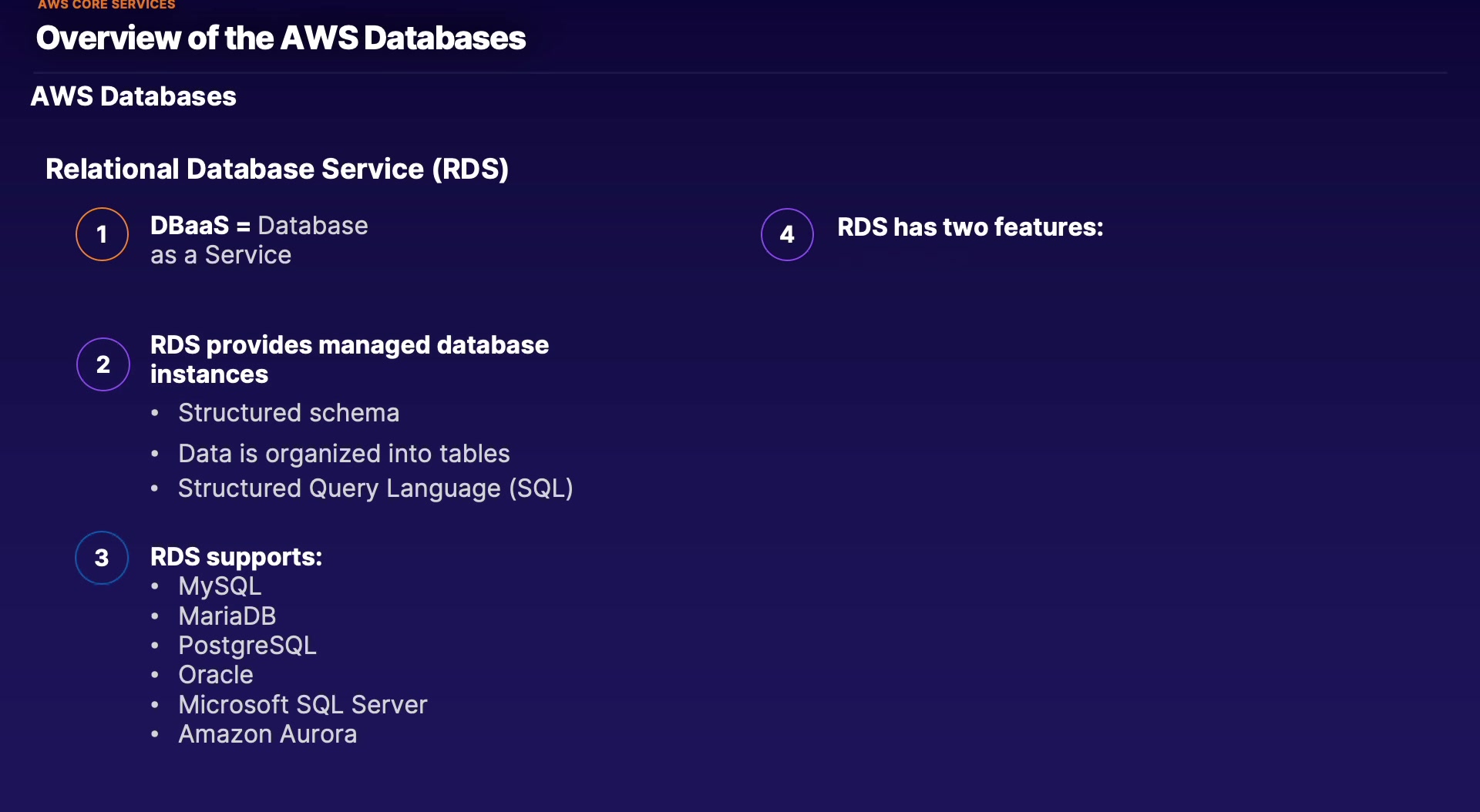Click the 'Oracle' list item
The image size is (1480, 812).
click(215, 675)
